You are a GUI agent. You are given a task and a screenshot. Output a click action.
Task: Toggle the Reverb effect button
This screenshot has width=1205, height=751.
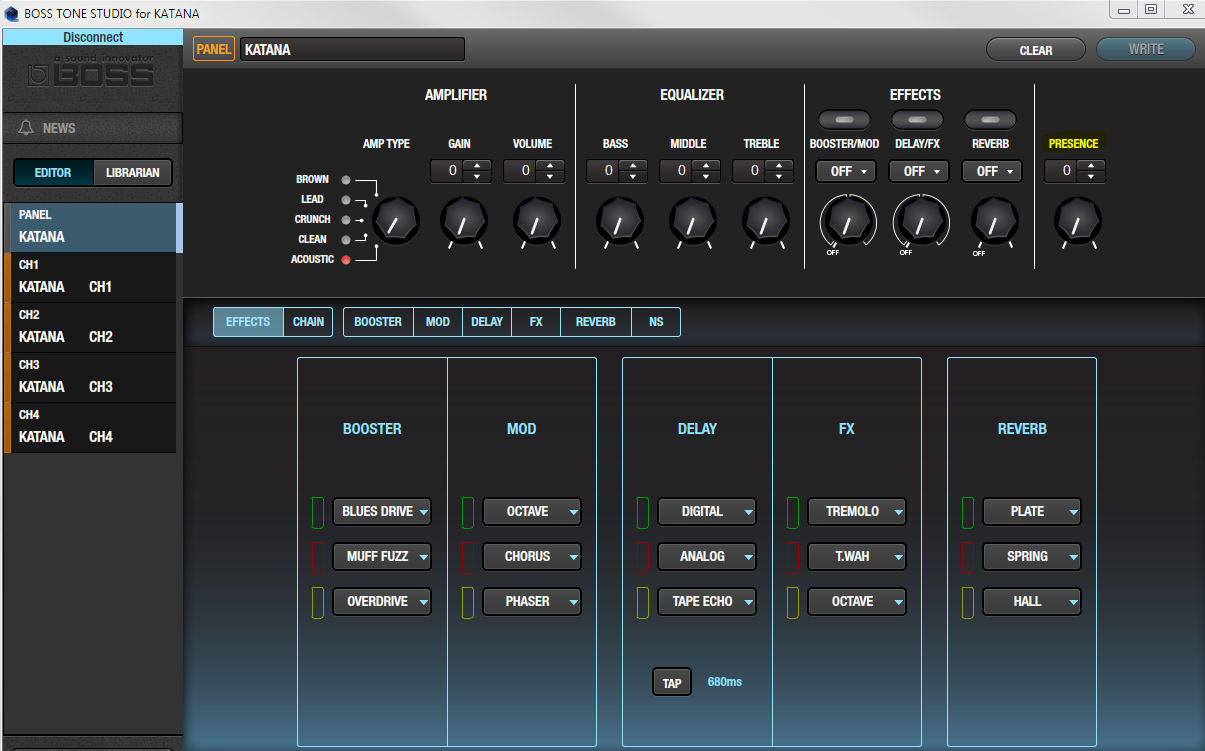pos(991,120)
